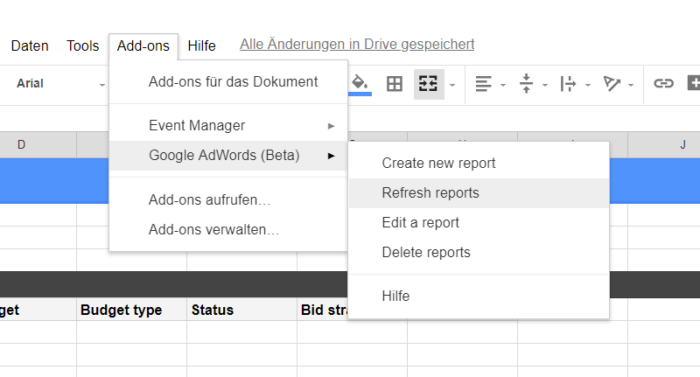Select column J header
Image resolution: width=700 pixels, height=377 pixels.
[664, 145]
